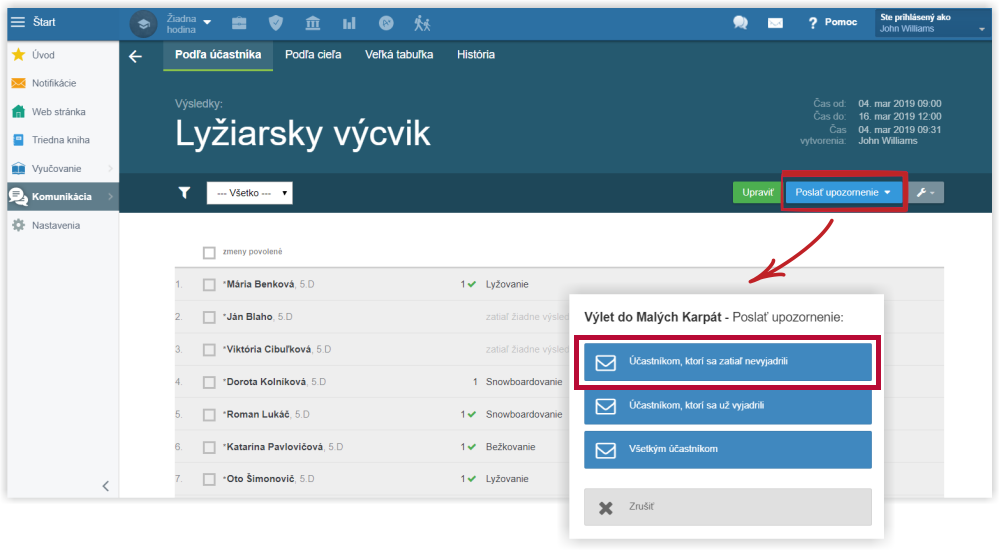Click Zrušiť to cancel the dialog

728,507
